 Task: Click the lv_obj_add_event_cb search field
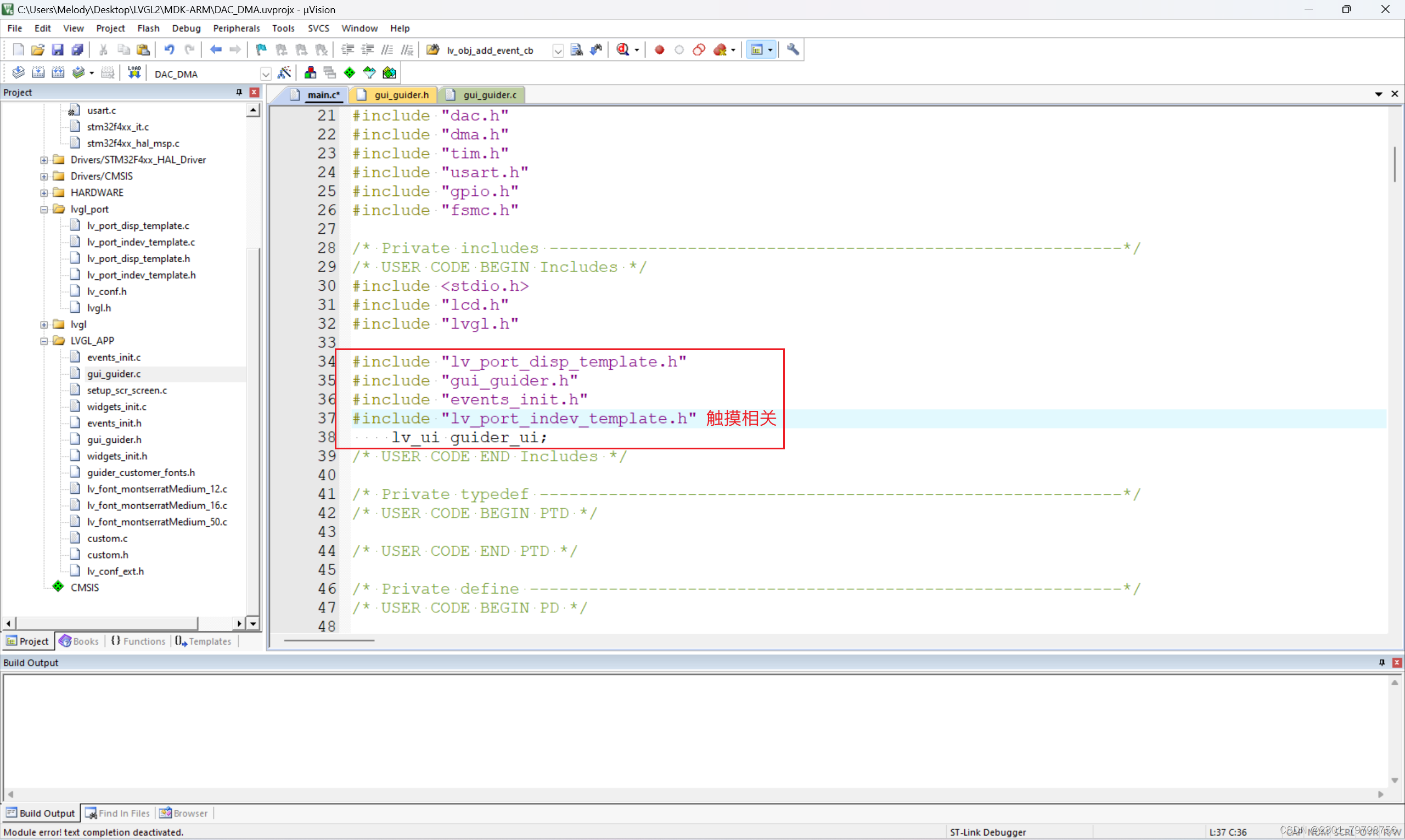pyautogui.click(x=490, y=50)
